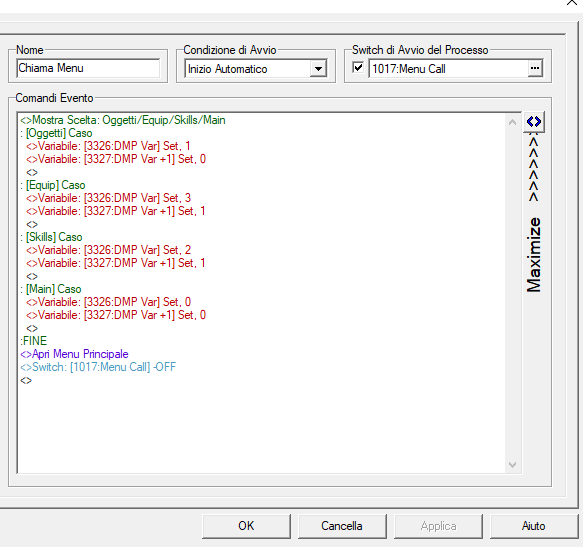Viewport: 583px width, 547px height.
Task: Select empty <> line under Main case
Action: point(32,328)
